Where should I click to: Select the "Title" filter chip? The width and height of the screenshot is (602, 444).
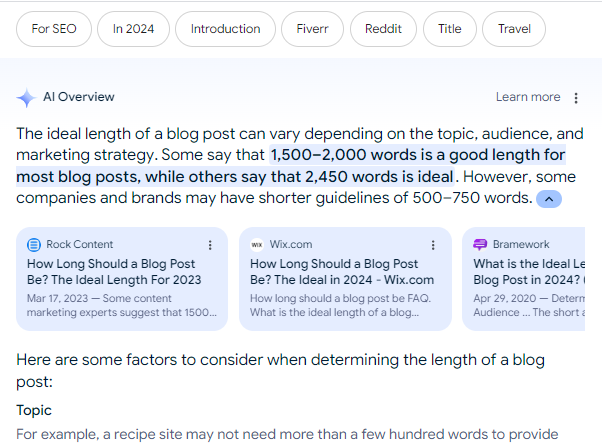450,29
